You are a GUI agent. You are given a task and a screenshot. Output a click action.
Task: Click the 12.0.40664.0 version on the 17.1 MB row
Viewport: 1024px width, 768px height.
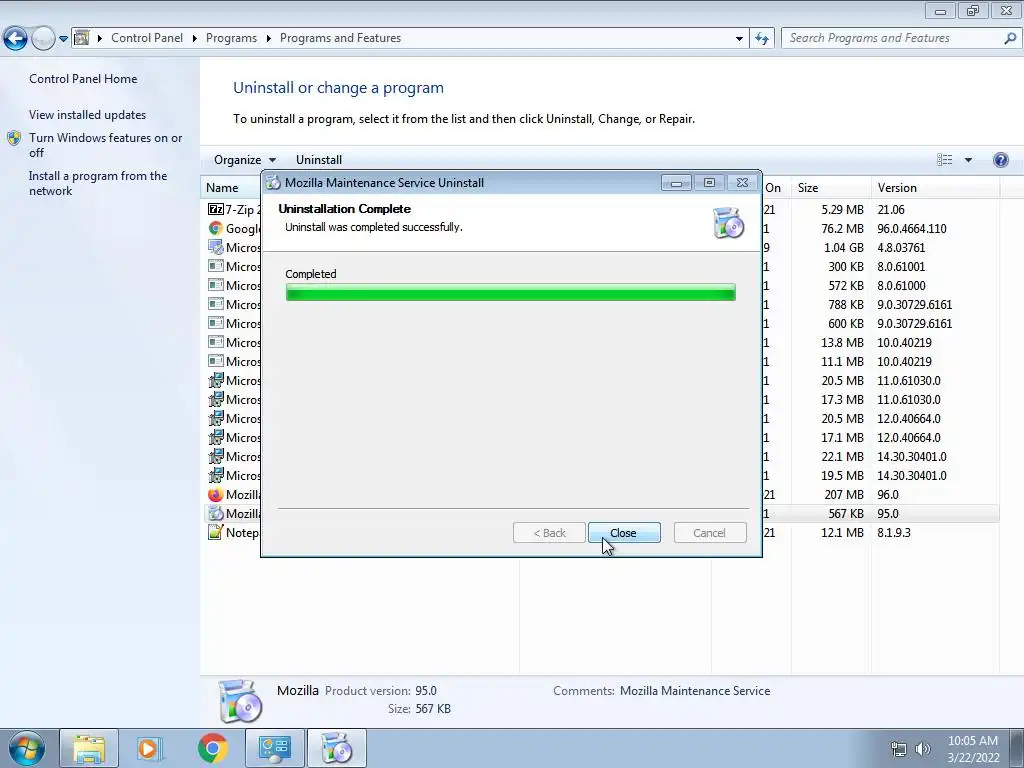[908, 438]
